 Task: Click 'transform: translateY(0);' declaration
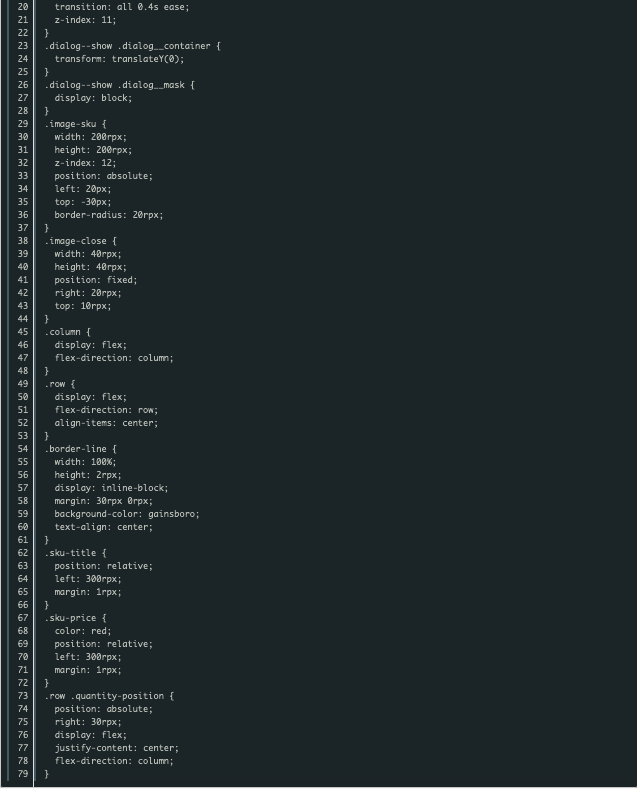tap(119, 59)
